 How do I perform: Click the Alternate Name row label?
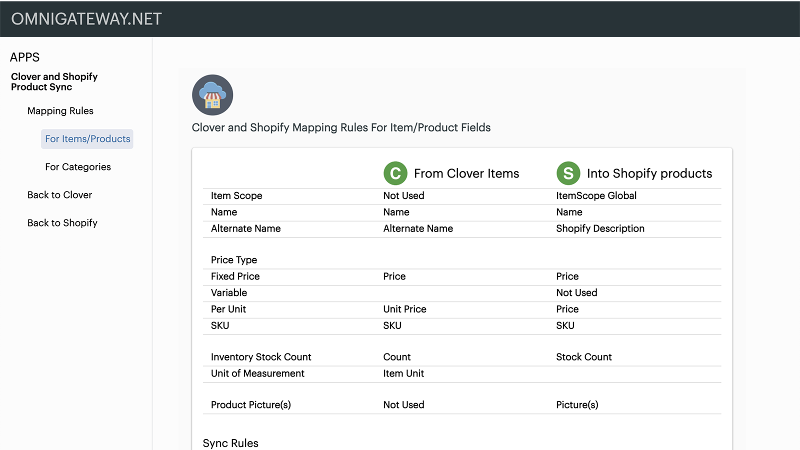[x=245, y=229]
